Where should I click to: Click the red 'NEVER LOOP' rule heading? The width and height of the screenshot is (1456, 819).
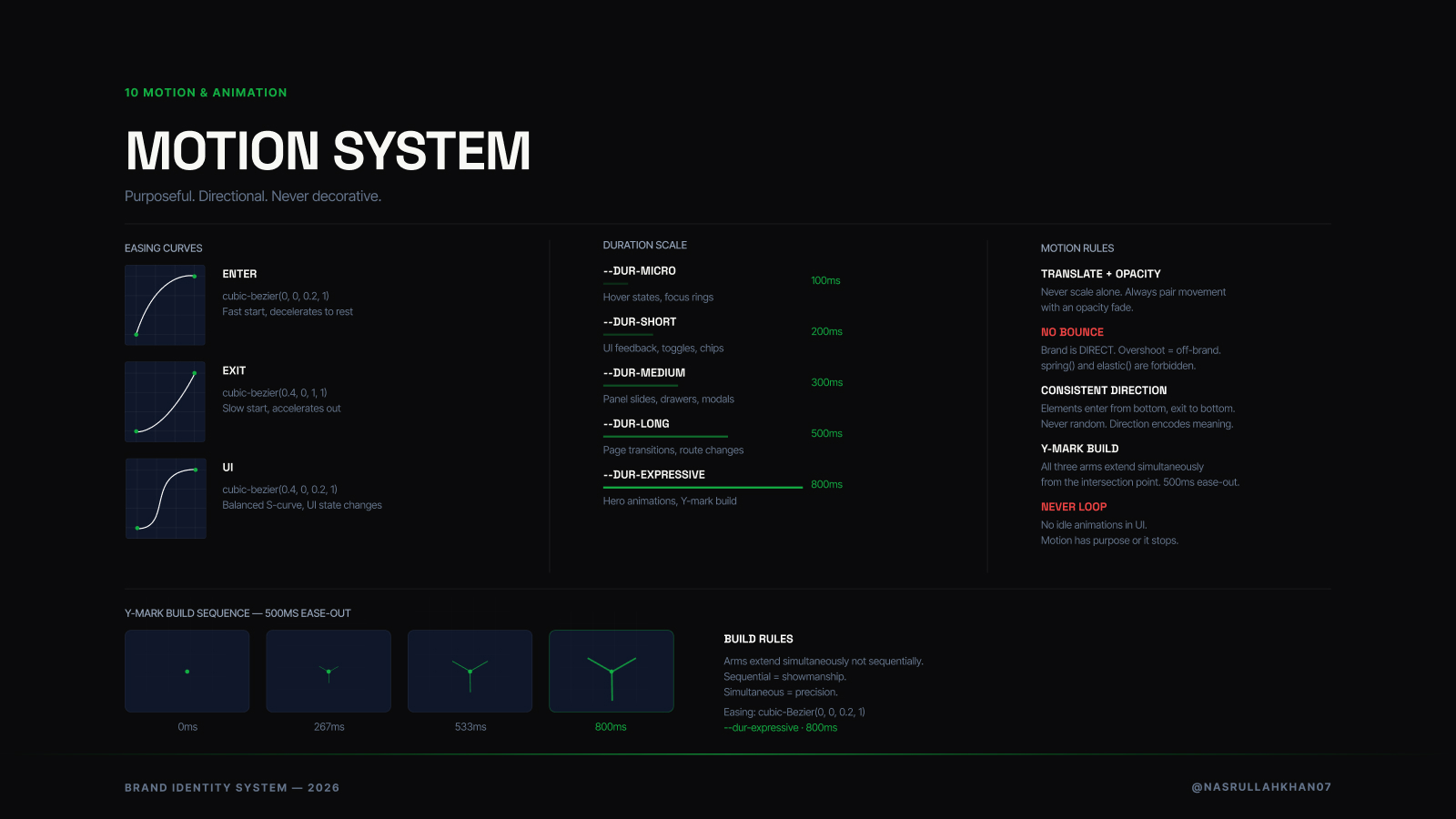click(x=1074, y=507)
